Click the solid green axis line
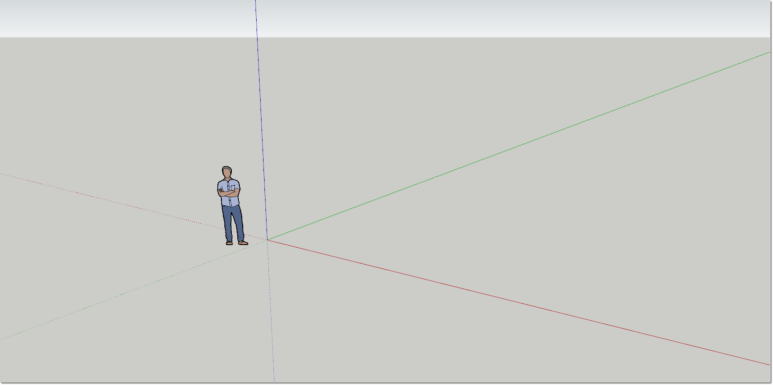Viewport: 773px width, 385px height. (519, 146)
